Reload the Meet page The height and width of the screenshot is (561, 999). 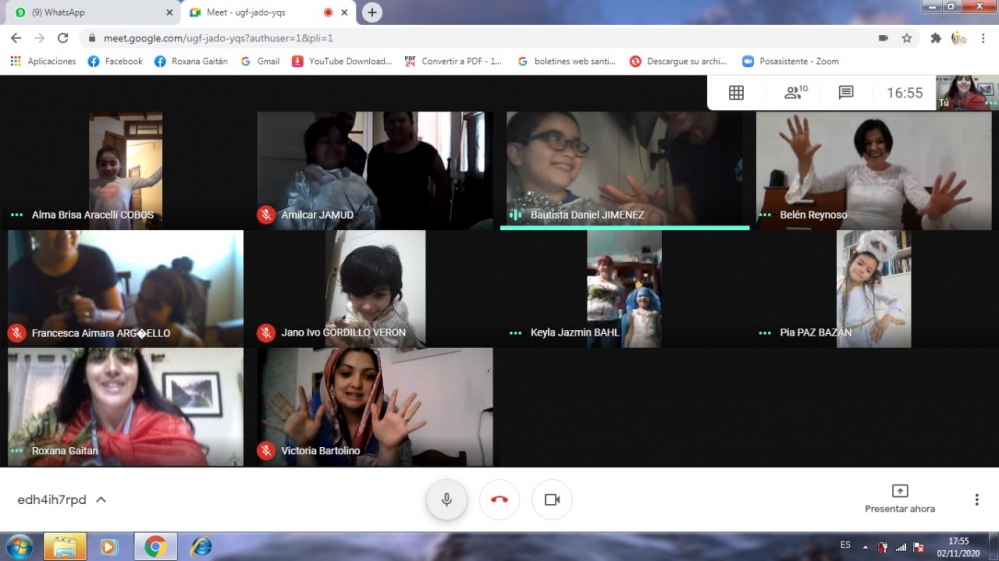click(63, 38)
